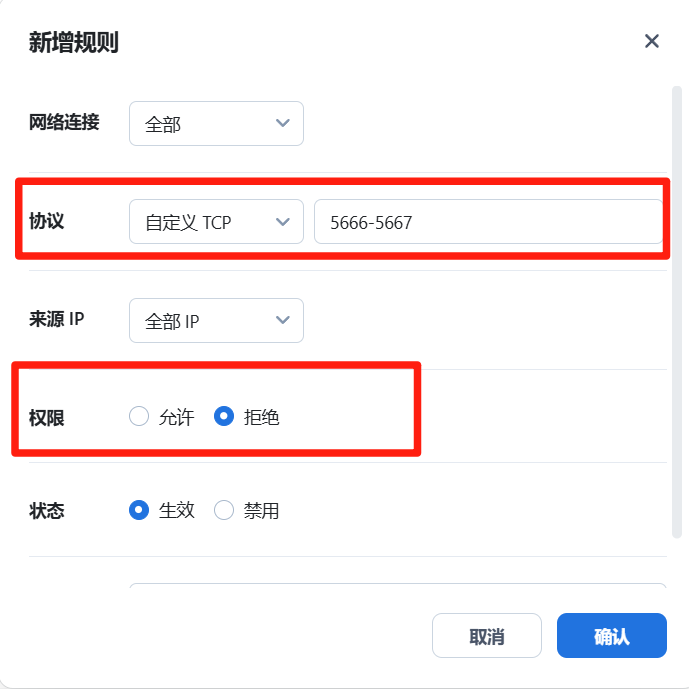Open the 网络连接 全部 dropdown
Image resolution: width=689 pixels, height=689 pixels.
(x=216, y=123)
